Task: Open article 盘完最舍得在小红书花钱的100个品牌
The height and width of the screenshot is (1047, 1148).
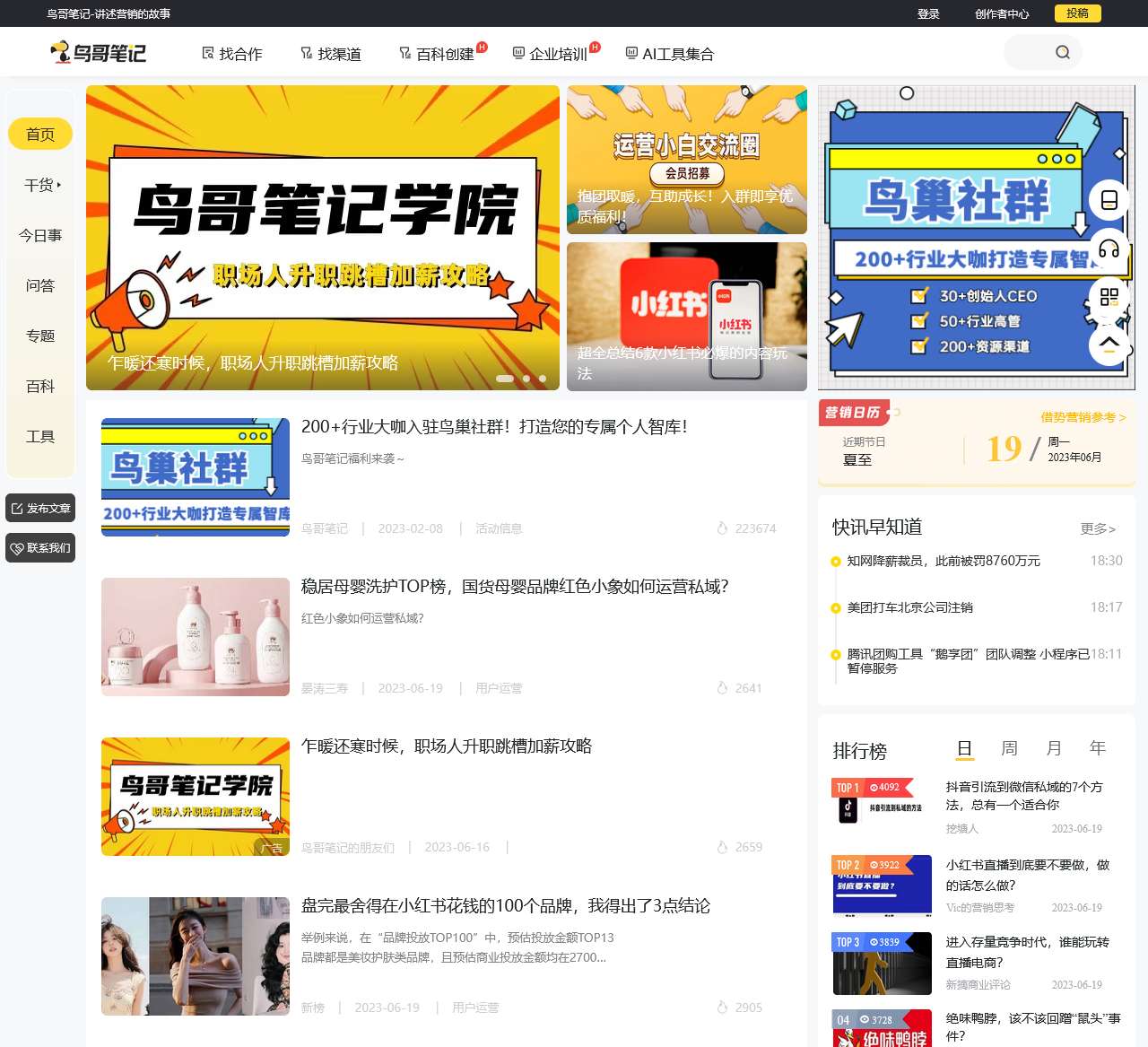Action: tap(506, 906)
